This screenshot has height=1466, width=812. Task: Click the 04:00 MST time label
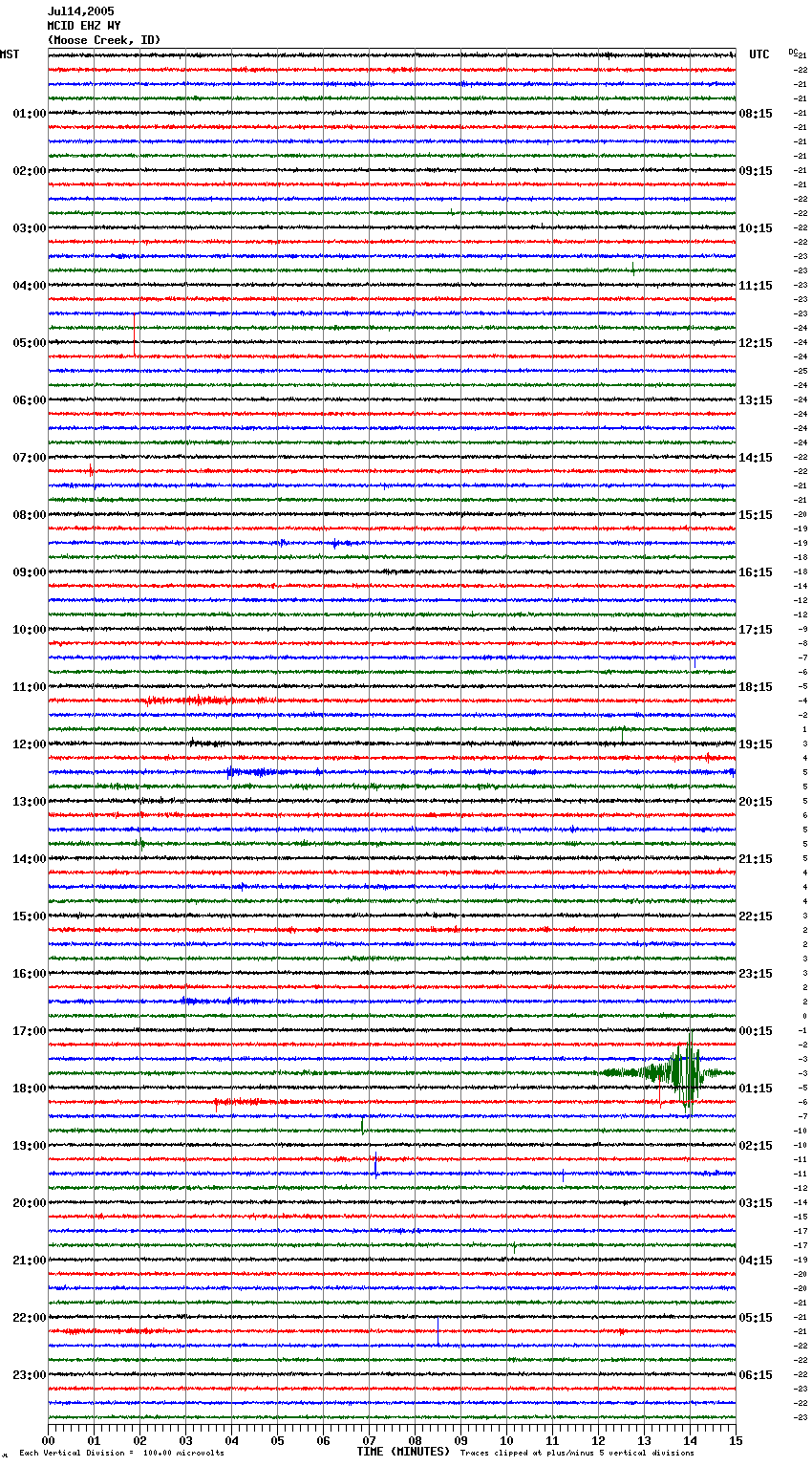pos(30,286)
